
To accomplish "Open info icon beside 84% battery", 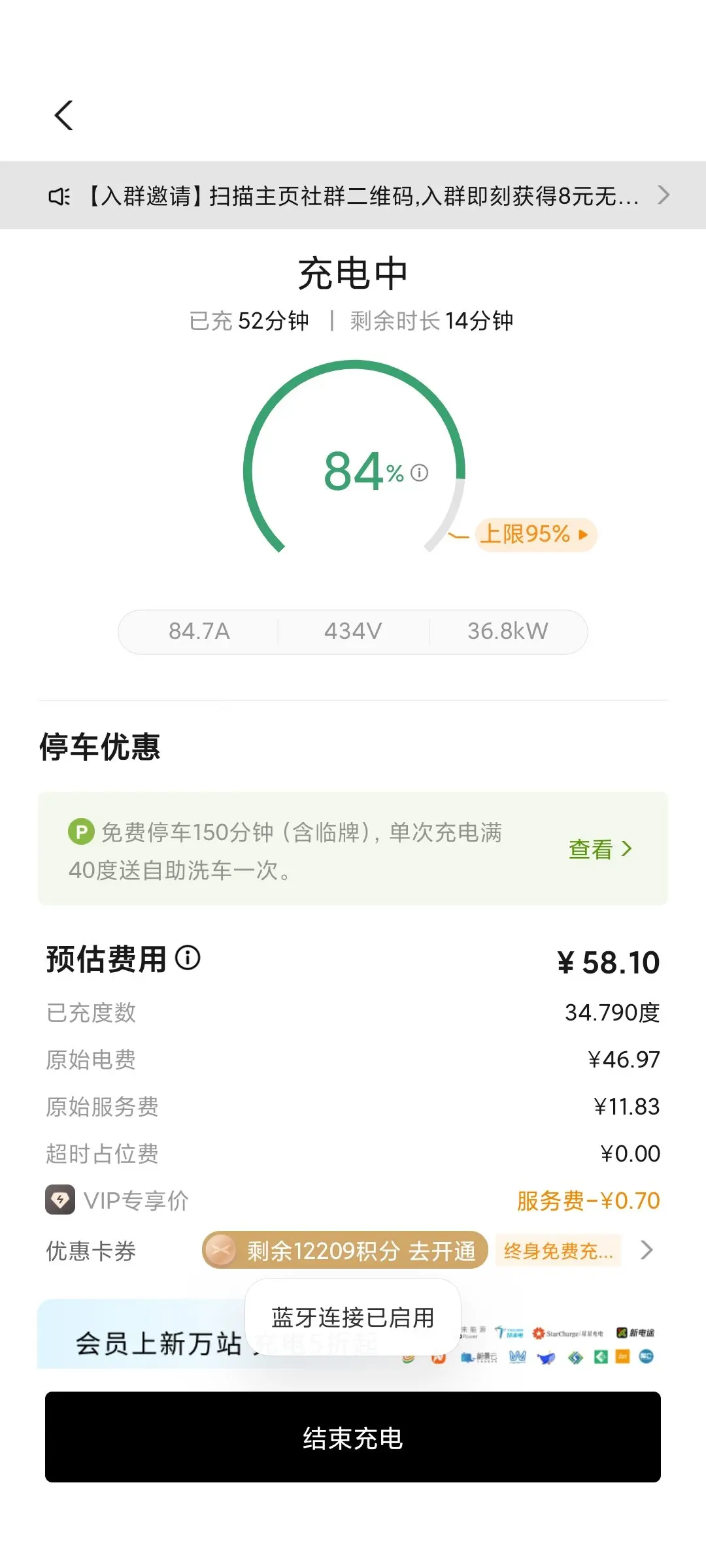I will [419, 472].
